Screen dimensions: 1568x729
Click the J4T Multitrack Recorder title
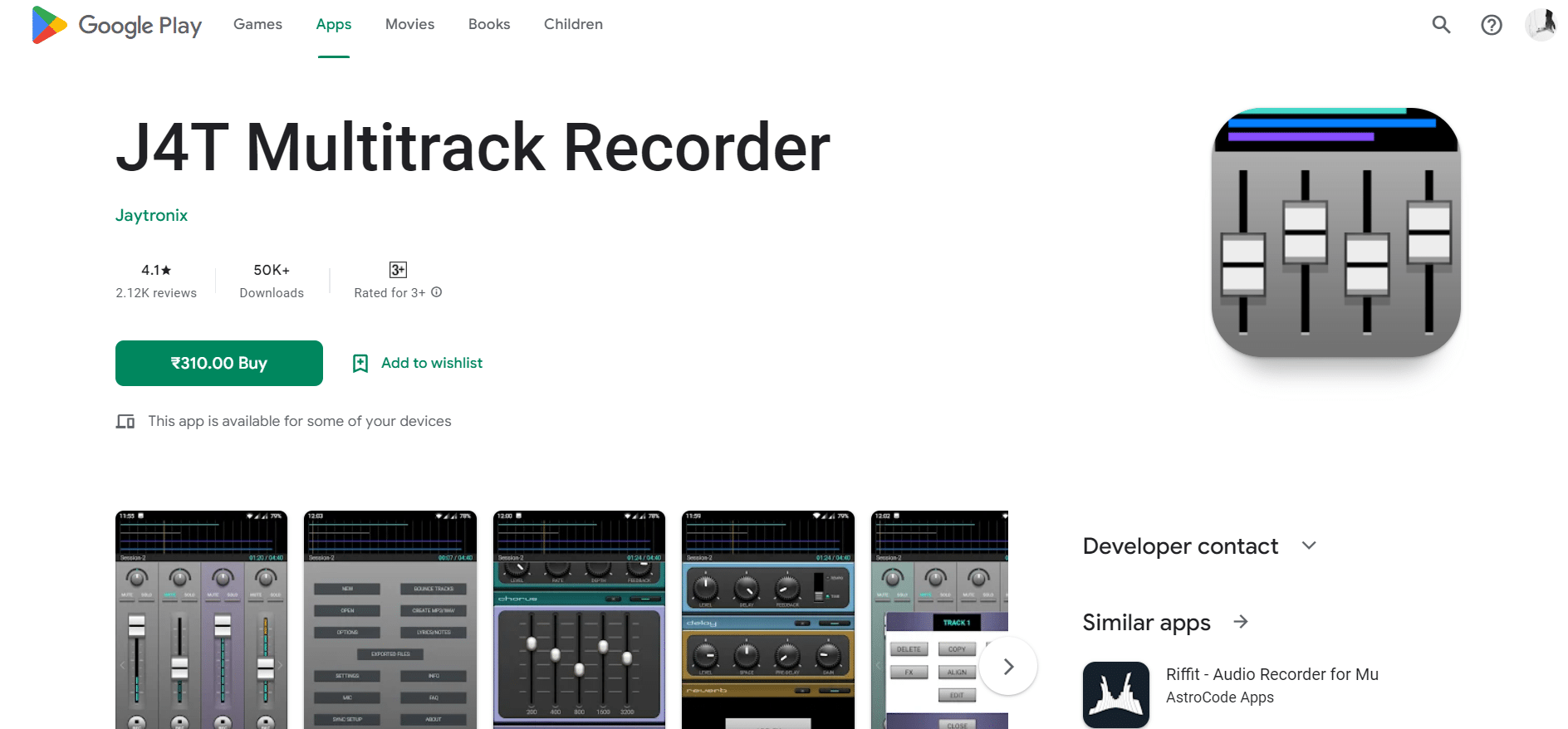click(x=473, y=148)
